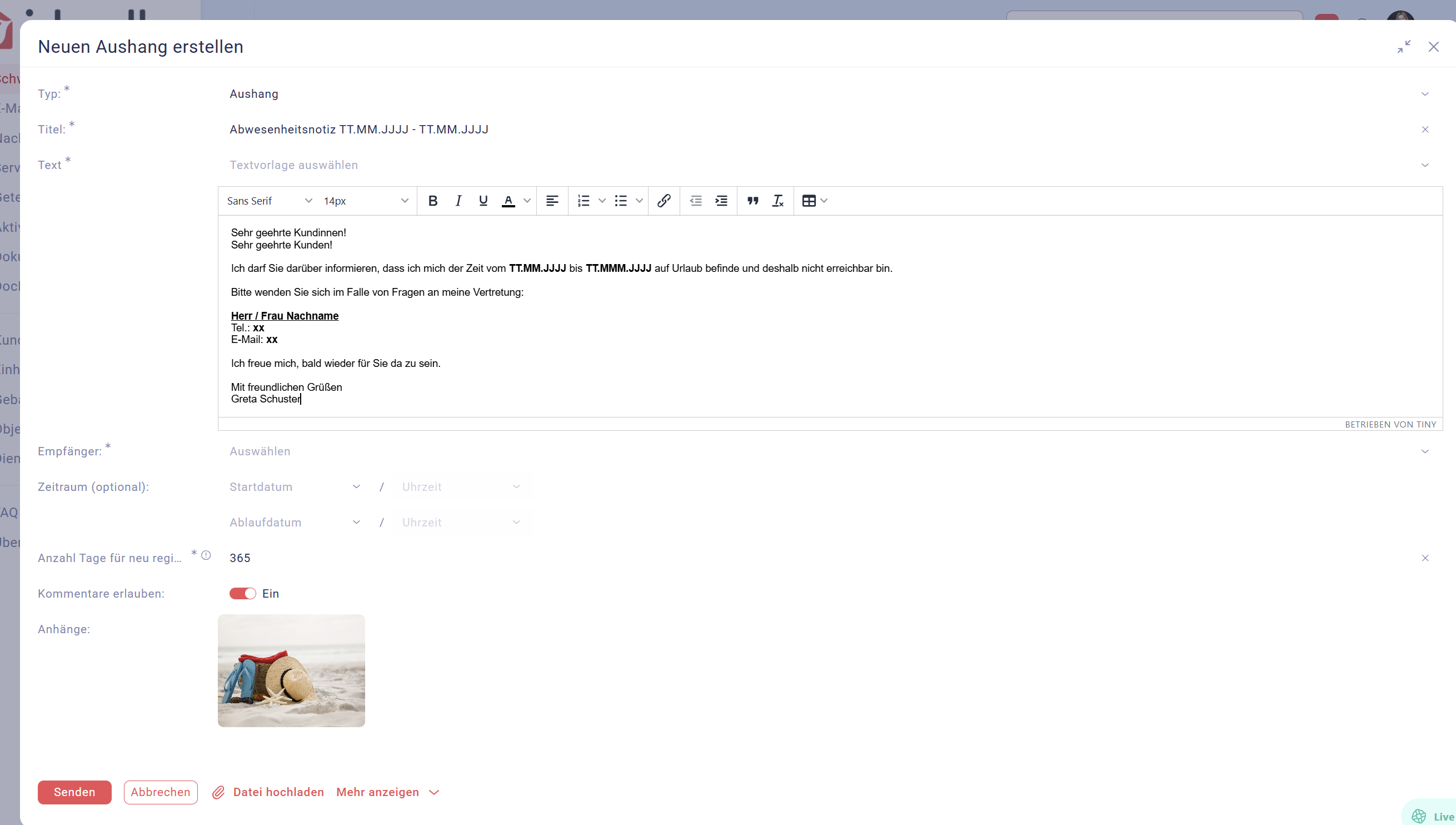
Task: Increase indent of the paragraph
Action: click(x=721, y=201)
